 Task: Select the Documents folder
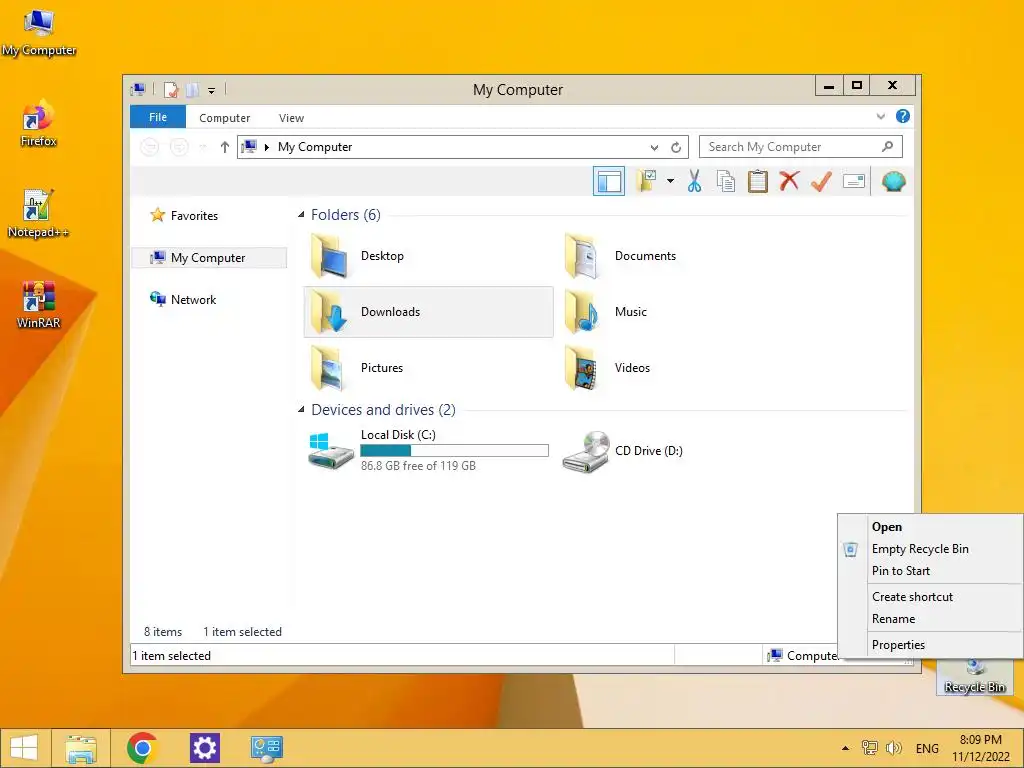pyautogui.click(x=682, y=256)
